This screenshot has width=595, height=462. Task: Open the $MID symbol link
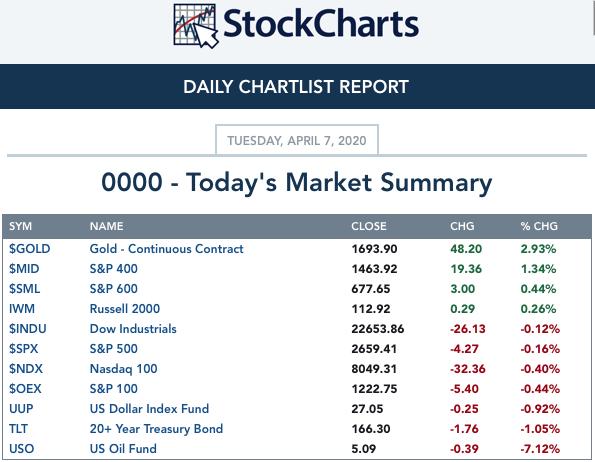(x=24, y=269)
